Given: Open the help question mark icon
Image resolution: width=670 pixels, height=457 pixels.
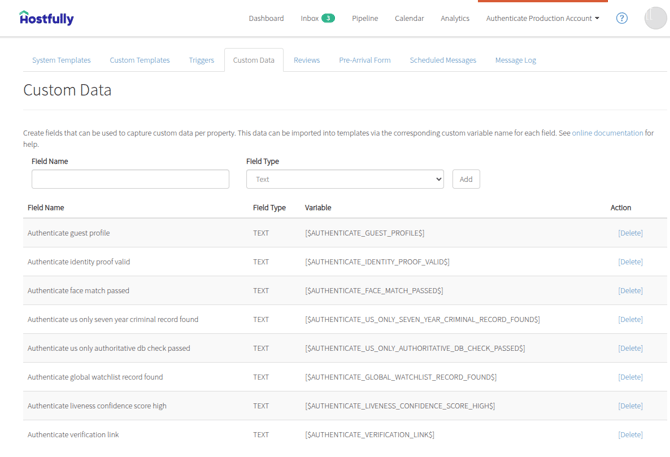Looking at the screenshot, I should 622,18.
